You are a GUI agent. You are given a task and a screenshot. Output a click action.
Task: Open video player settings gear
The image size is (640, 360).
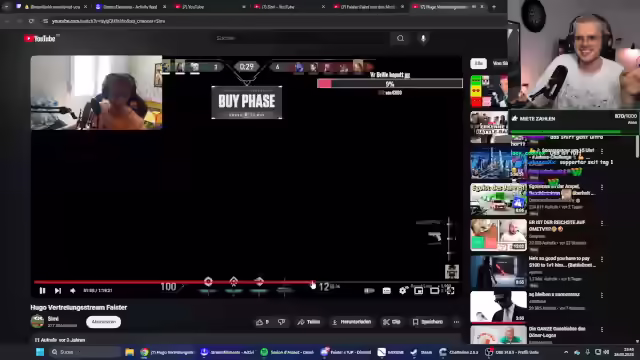click(x=403, y=291)
